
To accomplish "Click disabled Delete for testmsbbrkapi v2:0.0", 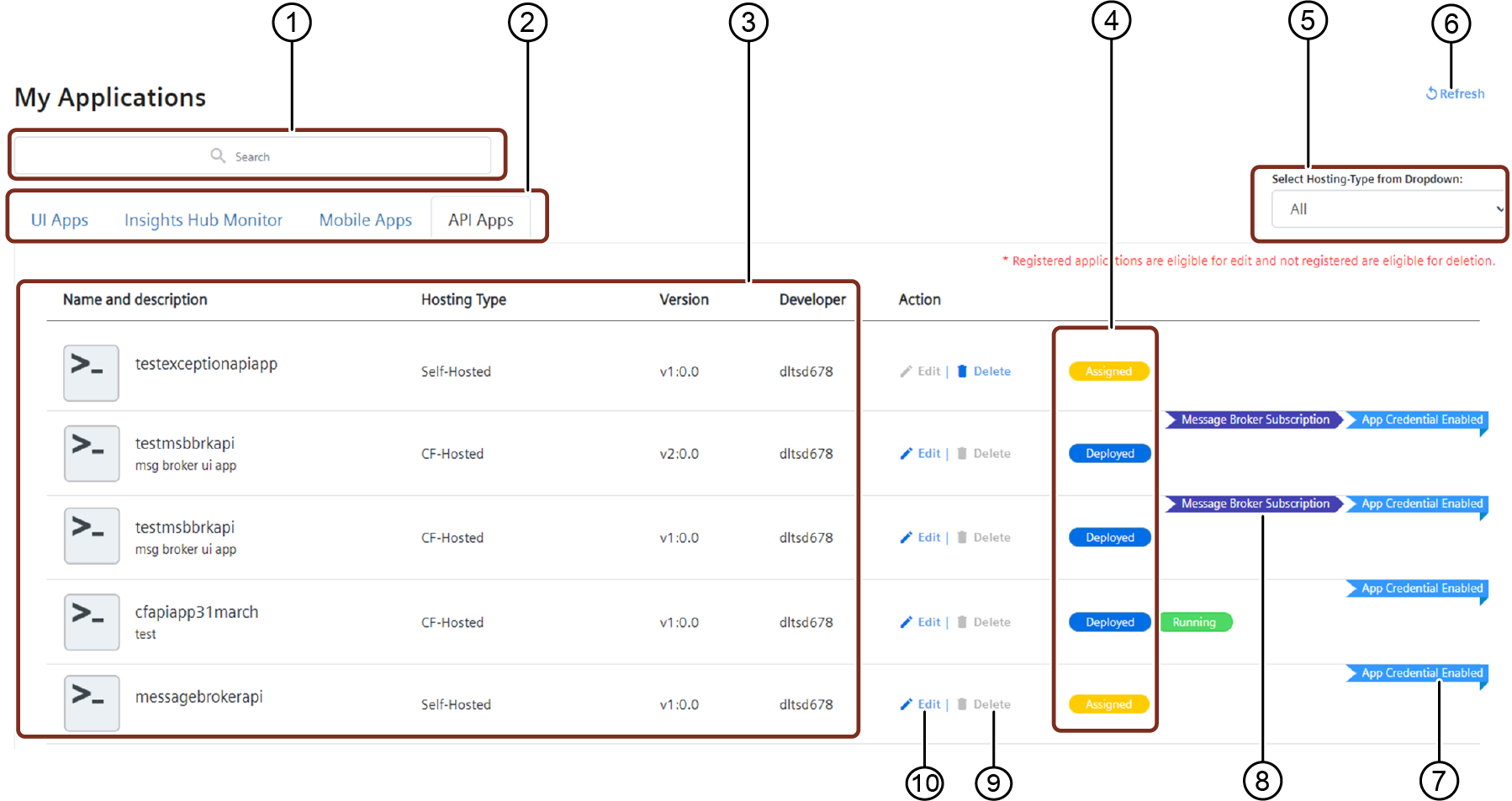I will click(984, 454).
